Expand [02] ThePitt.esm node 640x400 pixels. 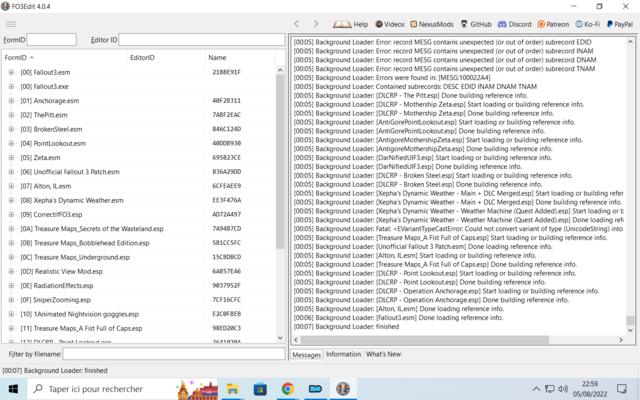coord(11,115)
